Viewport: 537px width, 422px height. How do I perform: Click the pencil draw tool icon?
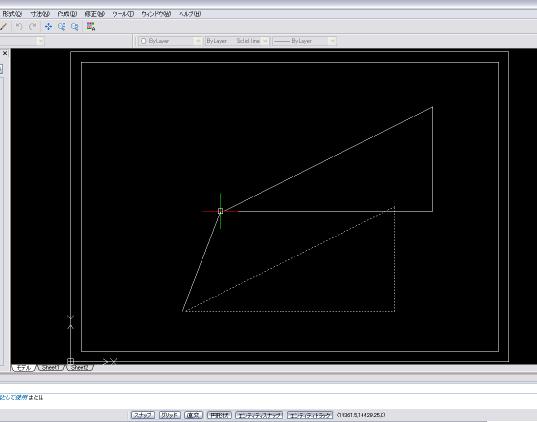coord(3,27)
